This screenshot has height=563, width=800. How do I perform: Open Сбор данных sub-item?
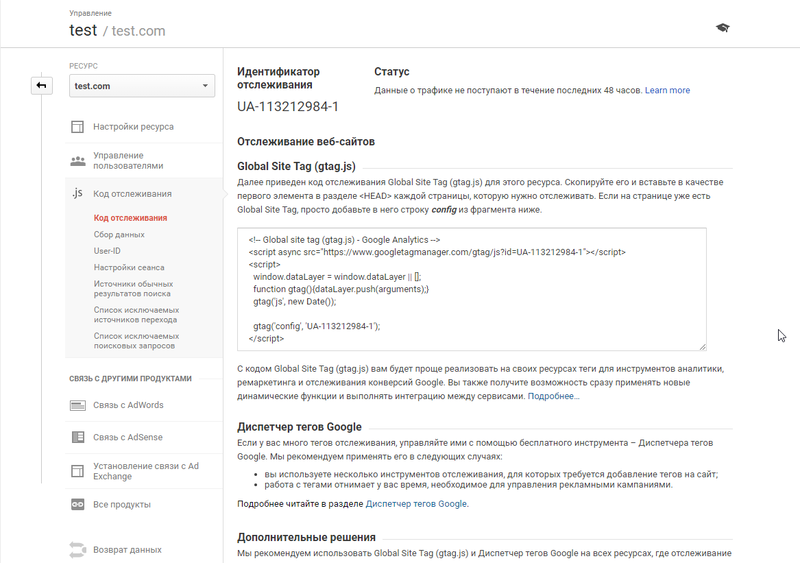point(119,235)
